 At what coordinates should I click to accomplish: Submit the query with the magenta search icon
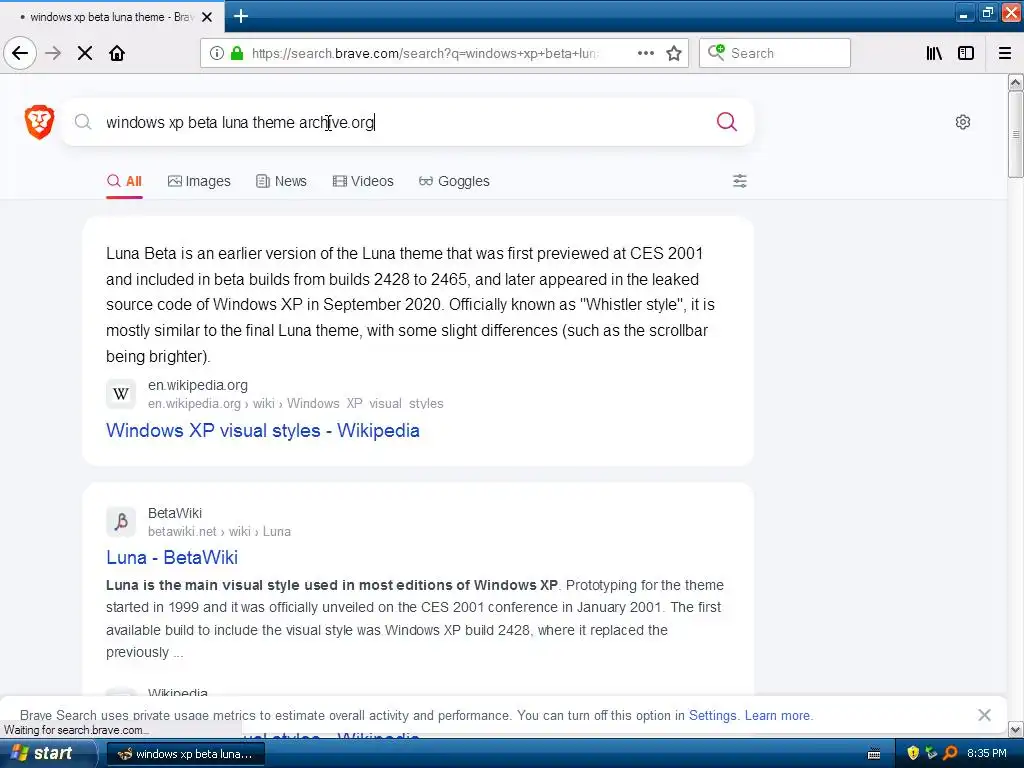point(726,121)
